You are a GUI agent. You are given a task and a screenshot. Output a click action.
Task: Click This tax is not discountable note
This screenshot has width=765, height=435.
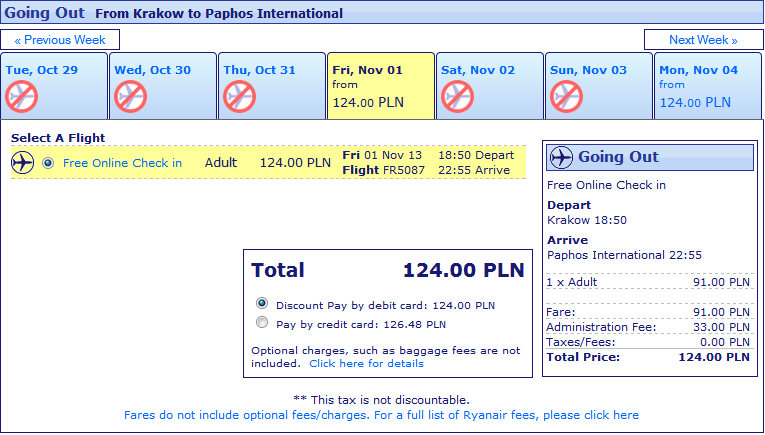click(381, 400)
